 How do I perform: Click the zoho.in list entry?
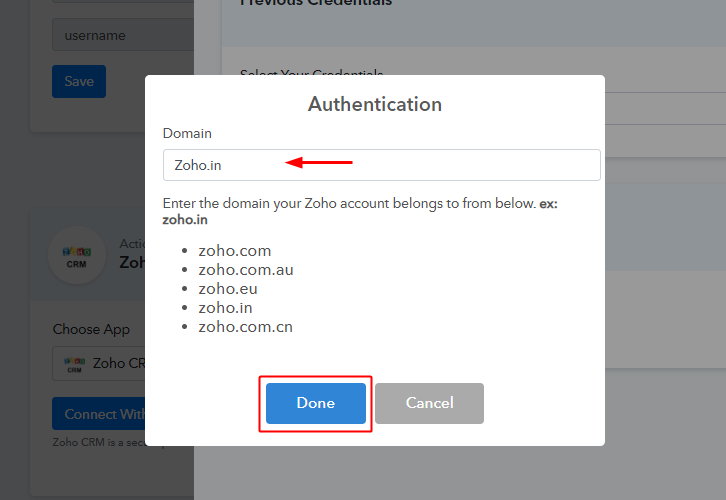coord(225,307)
